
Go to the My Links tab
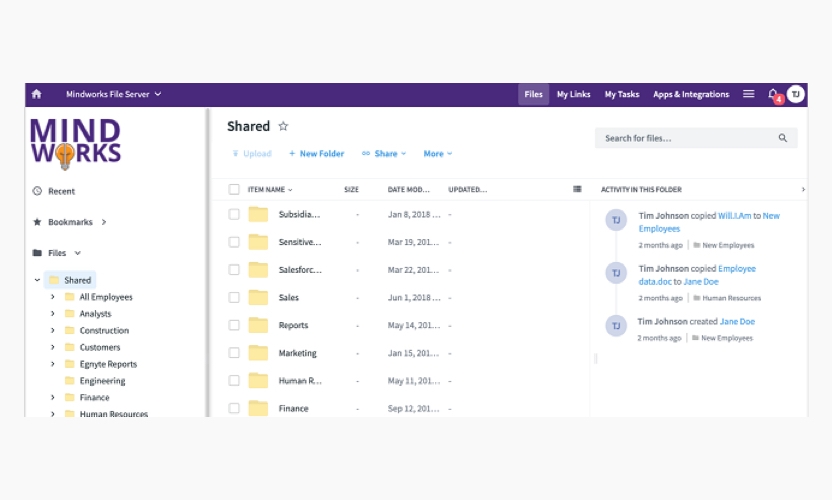coord(573,95)
